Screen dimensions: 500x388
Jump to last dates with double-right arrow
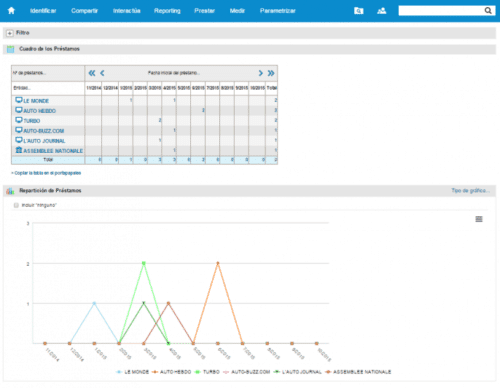(x=271, y=73)
